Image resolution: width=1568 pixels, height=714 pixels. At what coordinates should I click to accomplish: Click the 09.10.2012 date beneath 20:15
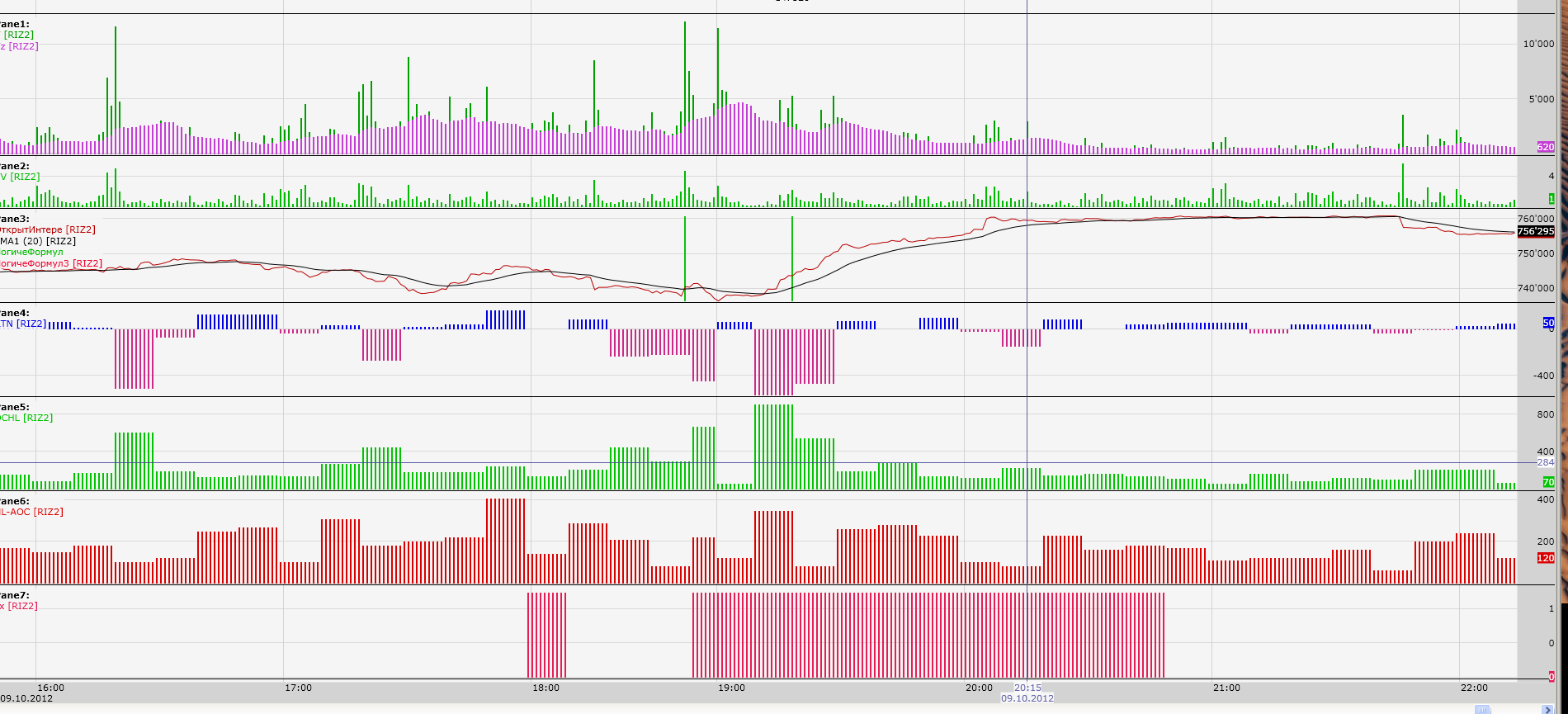coord(1027,698)
